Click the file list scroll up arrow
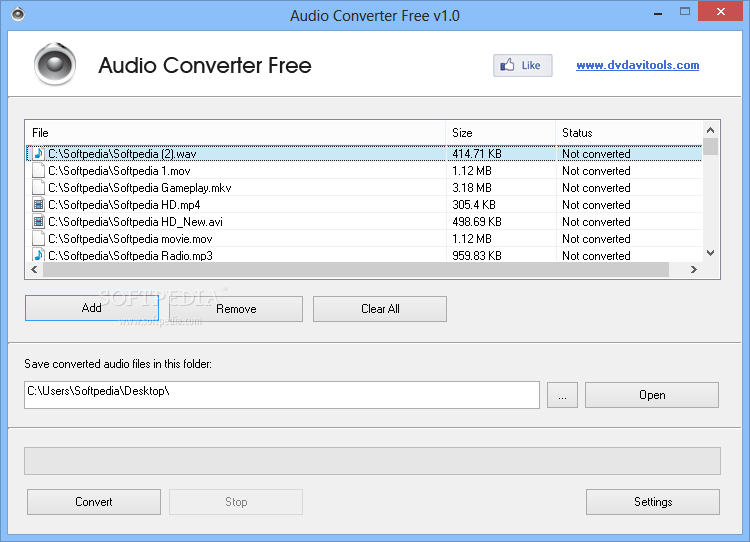Screen dimensions: 750x542 [711, 130]
